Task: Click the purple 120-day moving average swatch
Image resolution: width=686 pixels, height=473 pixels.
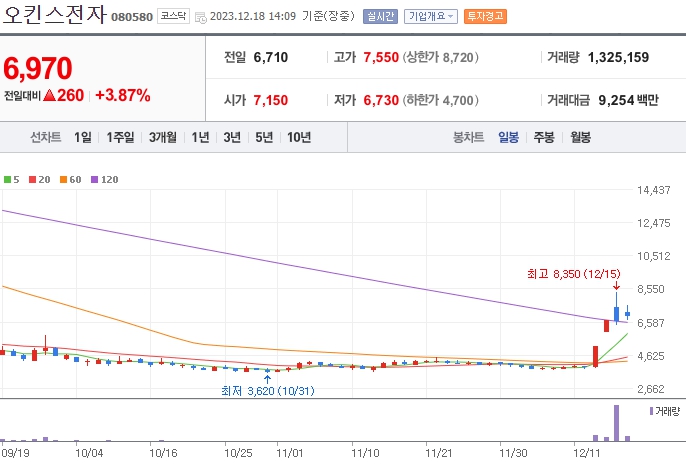Action: [x=94, y=179]
